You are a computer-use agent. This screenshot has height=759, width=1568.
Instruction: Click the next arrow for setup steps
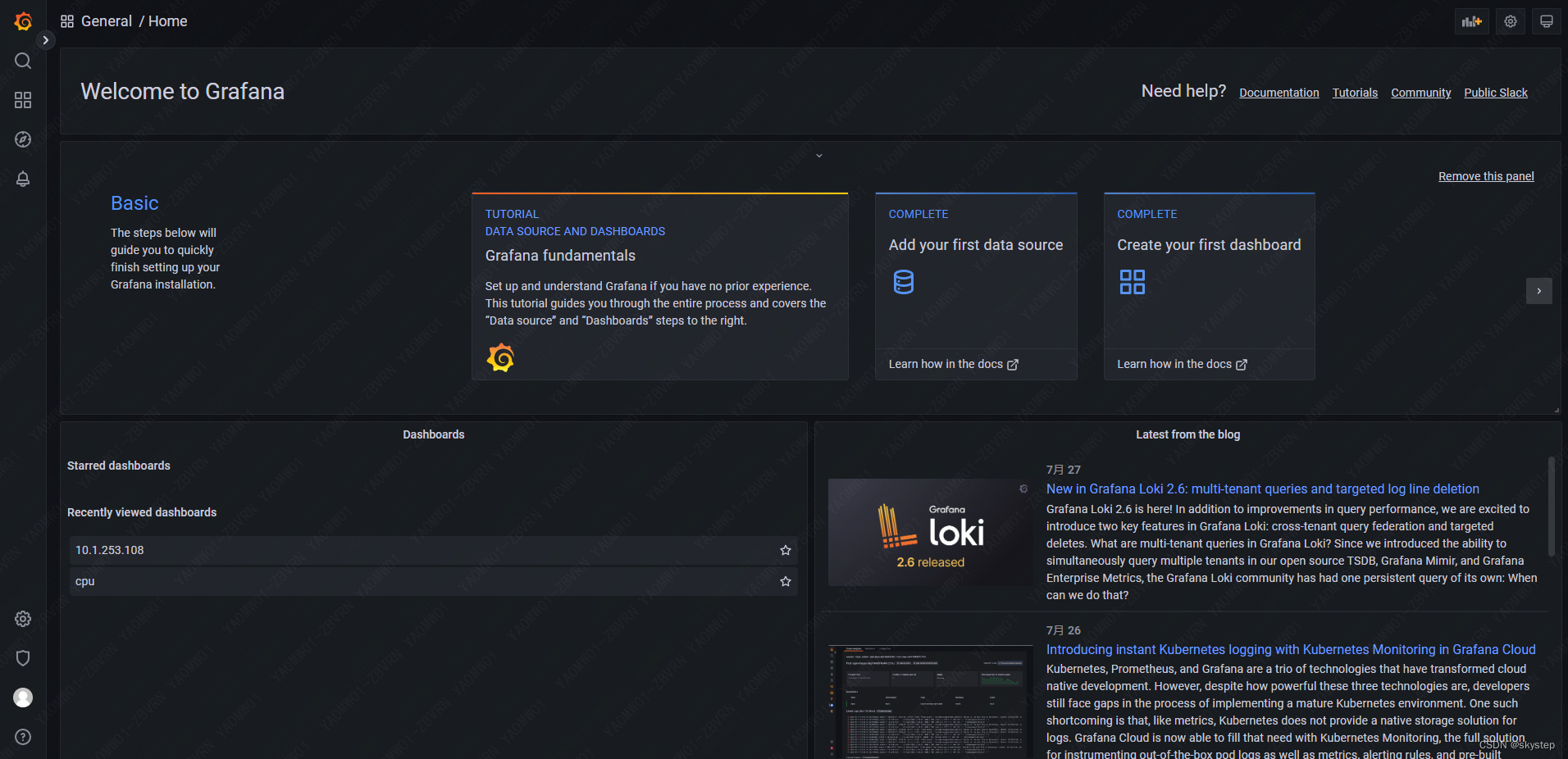pyautogui.click(x=1538, y=291)
